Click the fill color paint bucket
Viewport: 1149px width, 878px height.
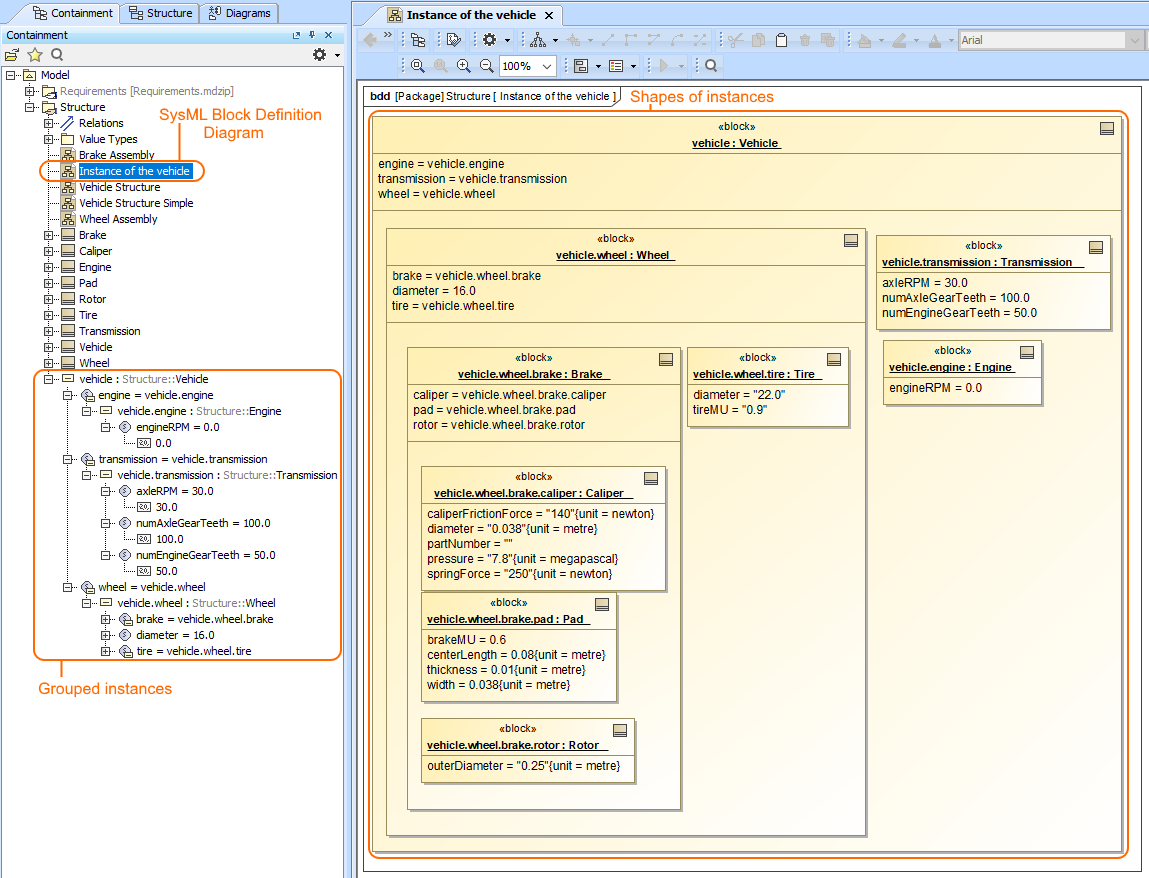865,40
